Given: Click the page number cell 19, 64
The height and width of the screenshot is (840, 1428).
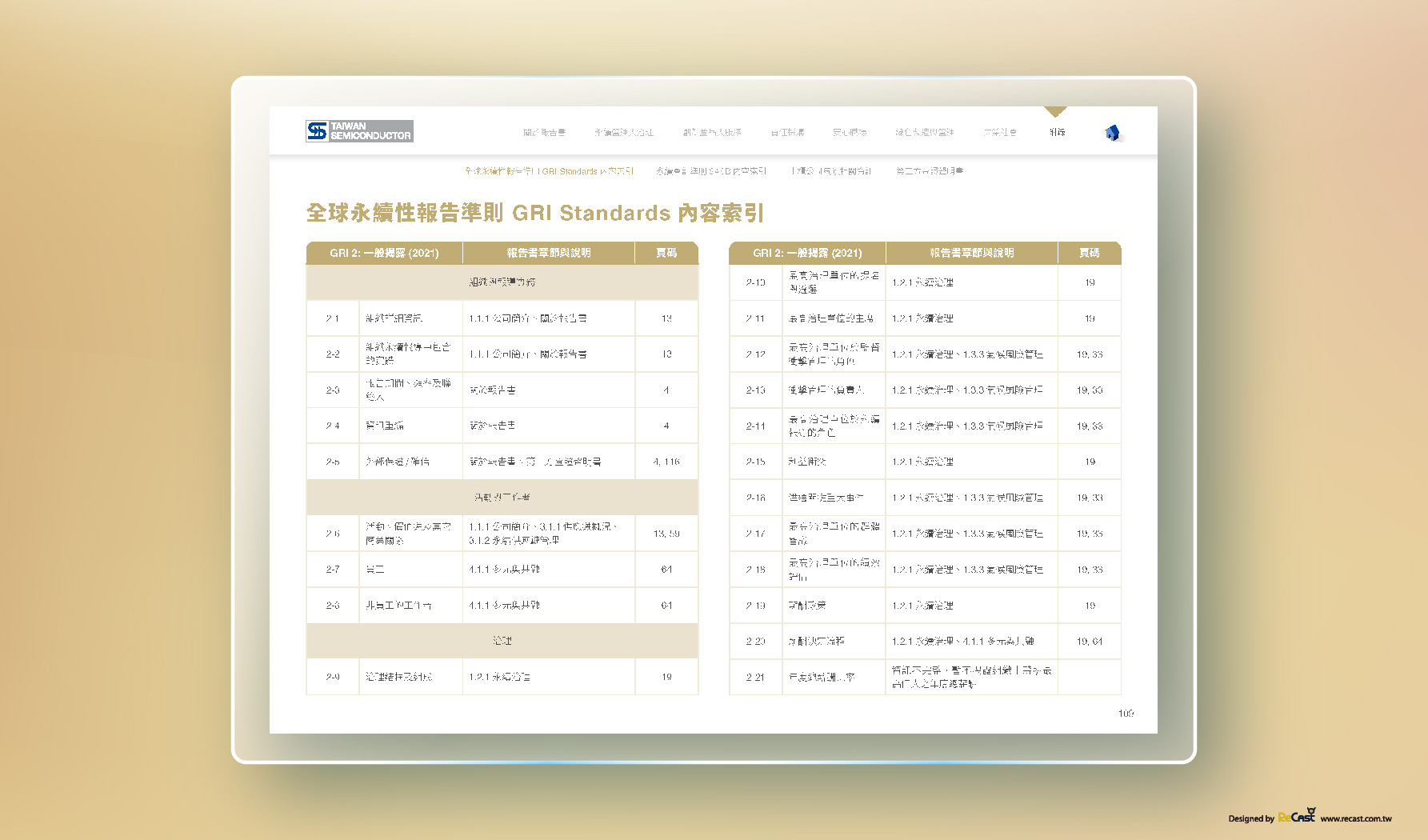Looking at the screenshot, I should 1090,642.
